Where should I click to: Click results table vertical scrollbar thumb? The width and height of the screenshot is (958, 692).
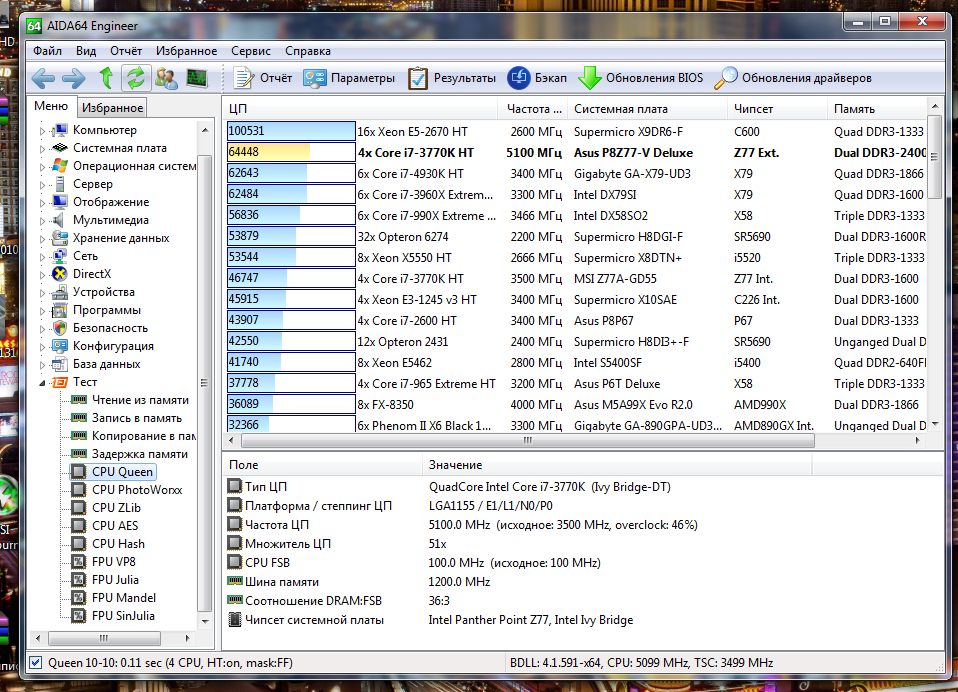[934, 157]
